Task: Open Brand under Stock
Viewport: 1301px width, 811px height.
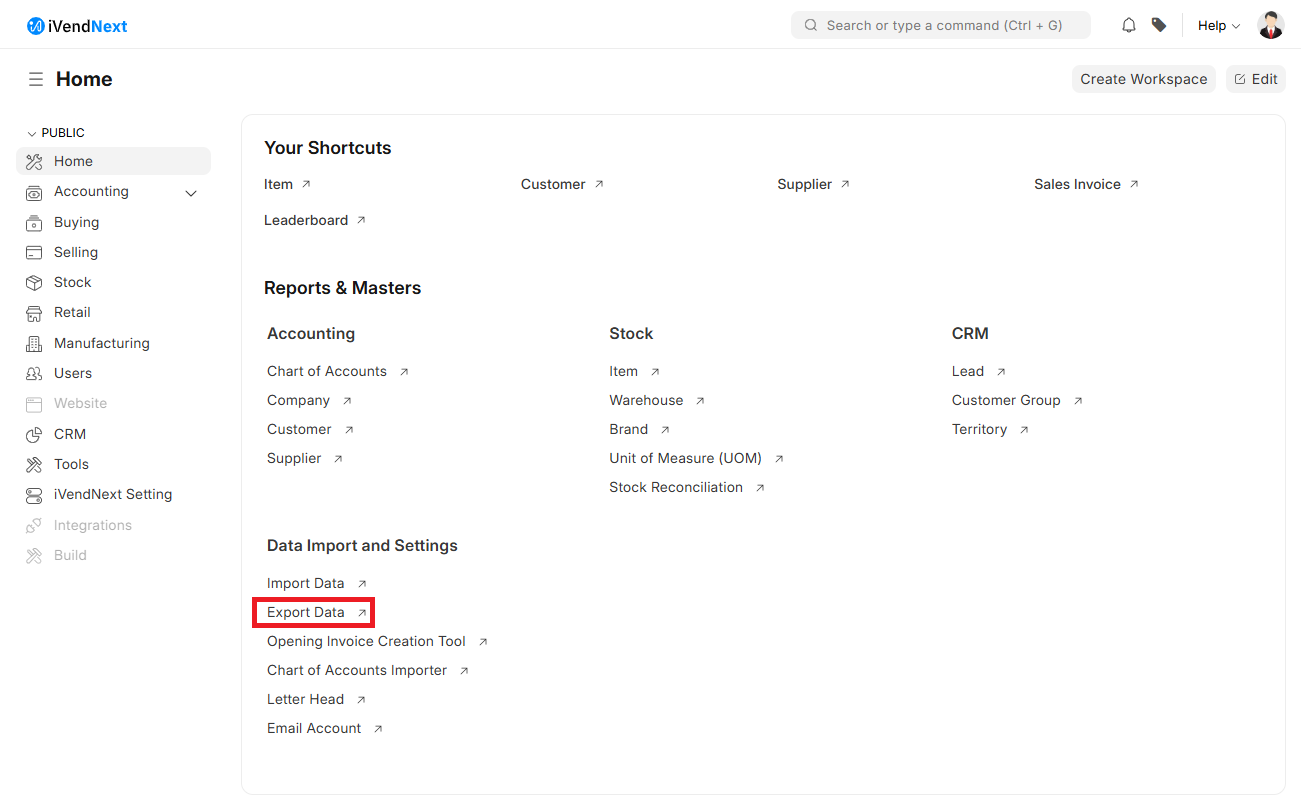Action: click(629, 429)
